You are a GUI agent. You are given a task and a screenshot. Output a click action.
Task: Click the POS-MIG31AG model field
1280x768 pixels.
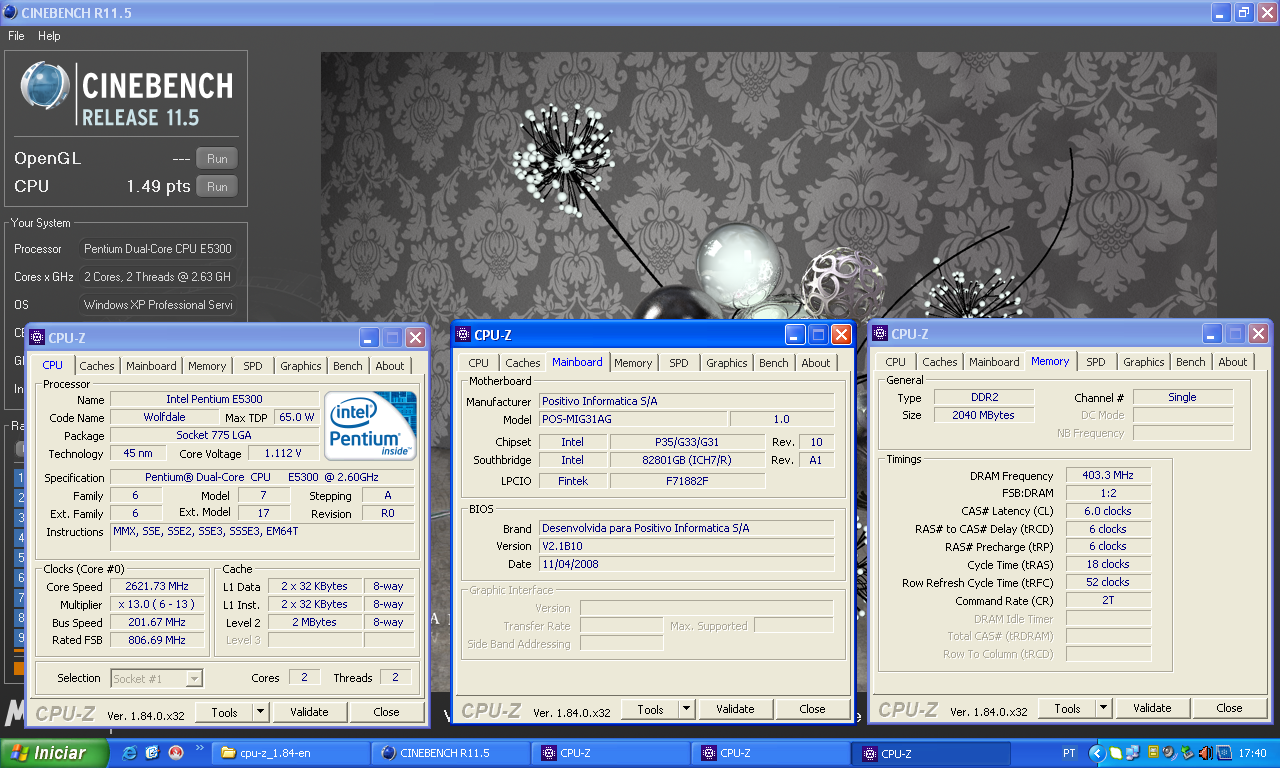(632, 419)
